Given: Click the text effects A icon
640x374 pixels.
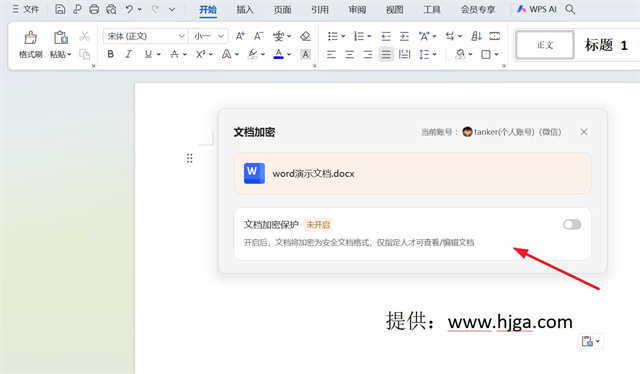Looking at the screenshot, I should coord(227,54).
